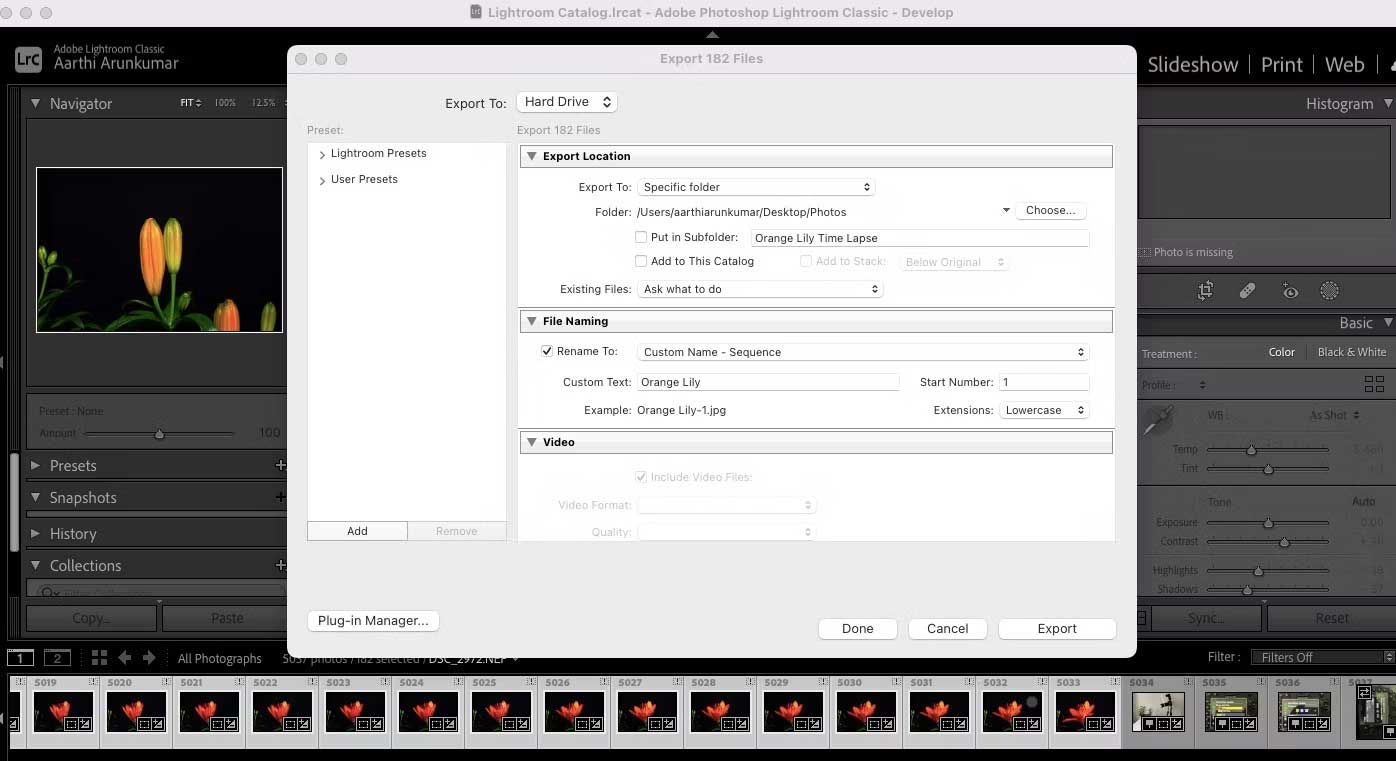Click the Custom Text input field

tap(768, 382)
